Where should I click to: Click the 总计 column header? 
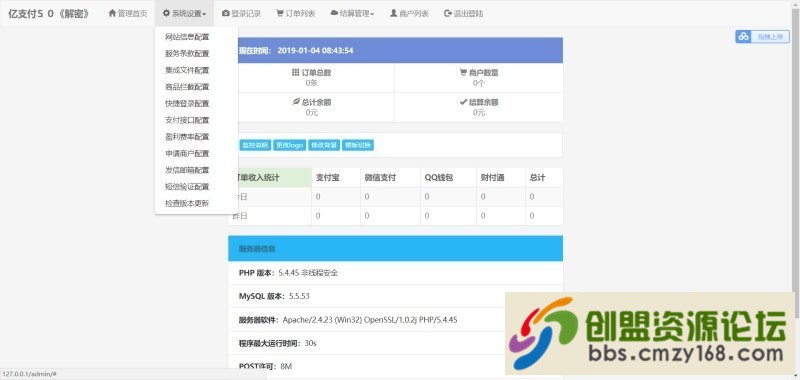point(537,178)
